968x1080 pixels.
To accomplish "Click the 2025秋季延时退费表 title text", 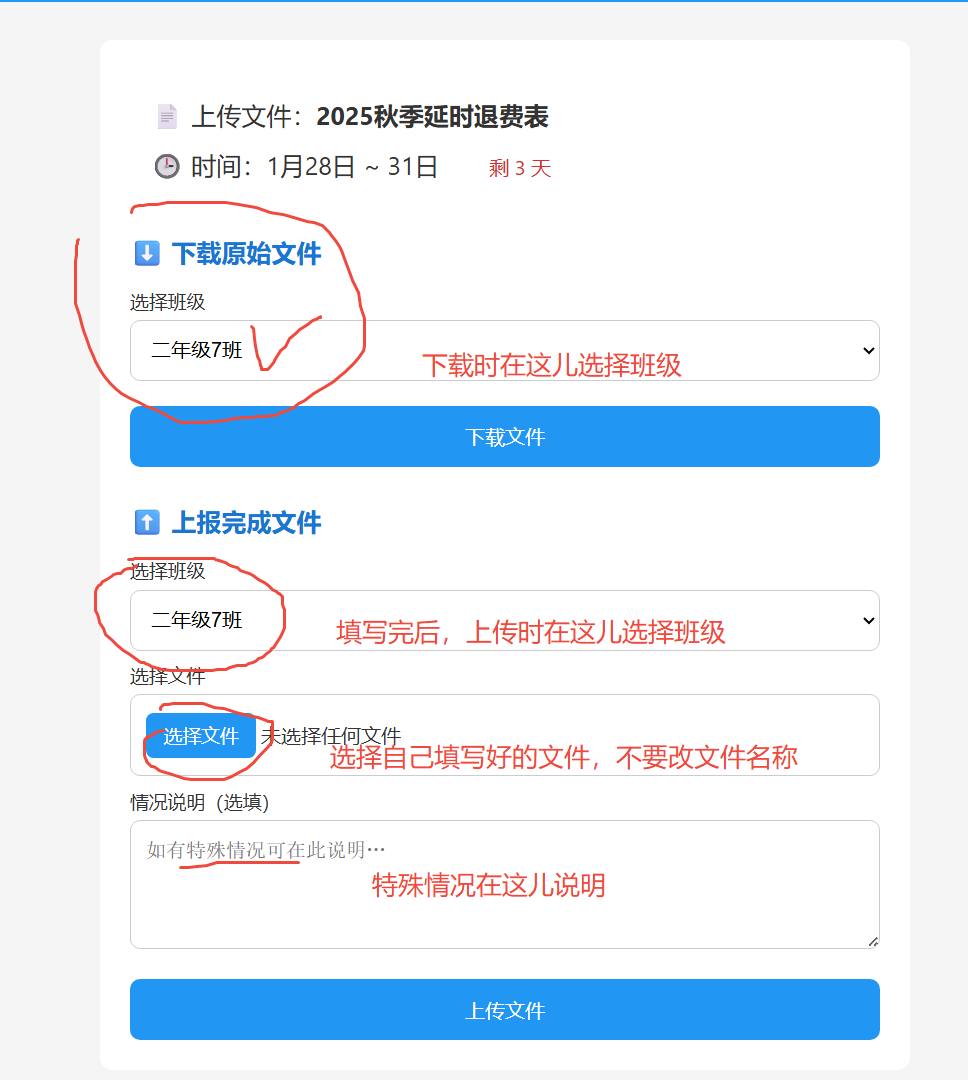I will (432, 116).
